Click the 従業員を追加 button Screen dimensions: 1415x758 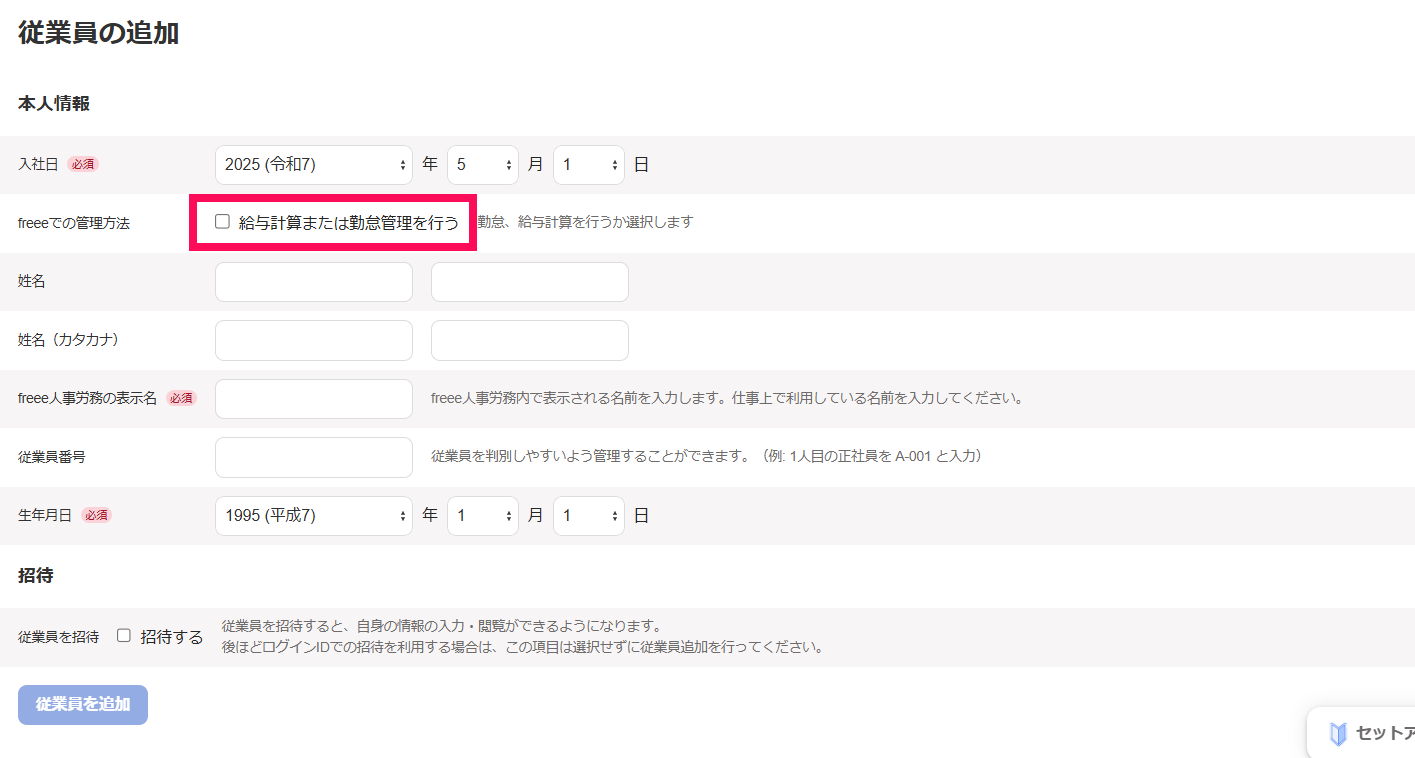point(83,705)
